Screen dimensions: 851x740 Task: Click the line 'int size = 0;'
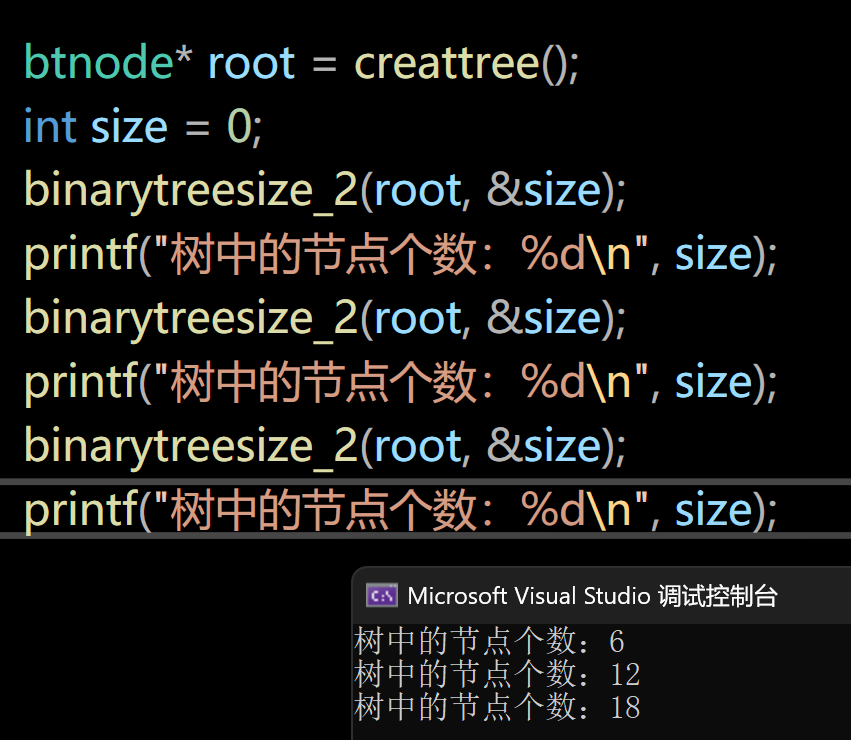coord(143,127)
